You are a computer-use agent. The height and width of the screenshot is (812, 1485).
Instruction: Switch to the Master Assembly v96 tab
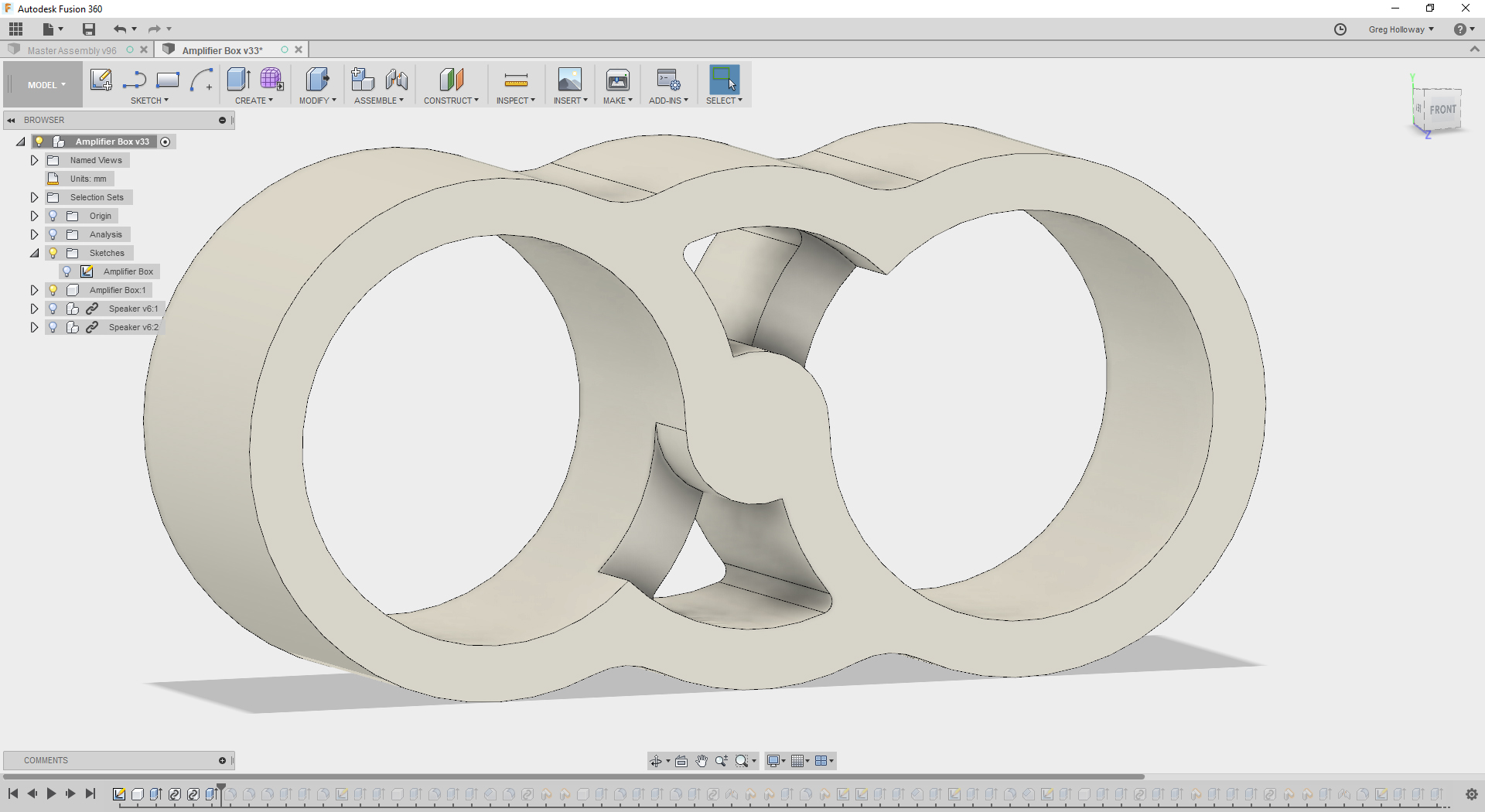71,49
